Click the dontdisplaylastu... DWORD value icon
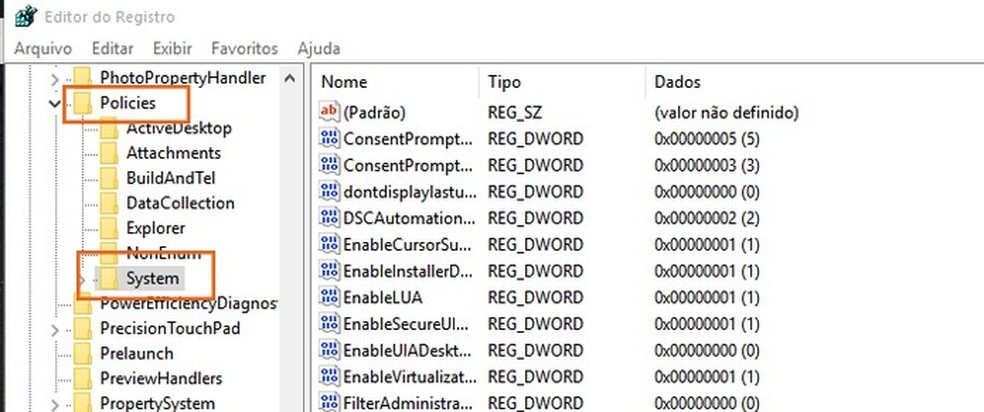The height and width of the screenshot is (412, 984). click(x=330, y=191)
